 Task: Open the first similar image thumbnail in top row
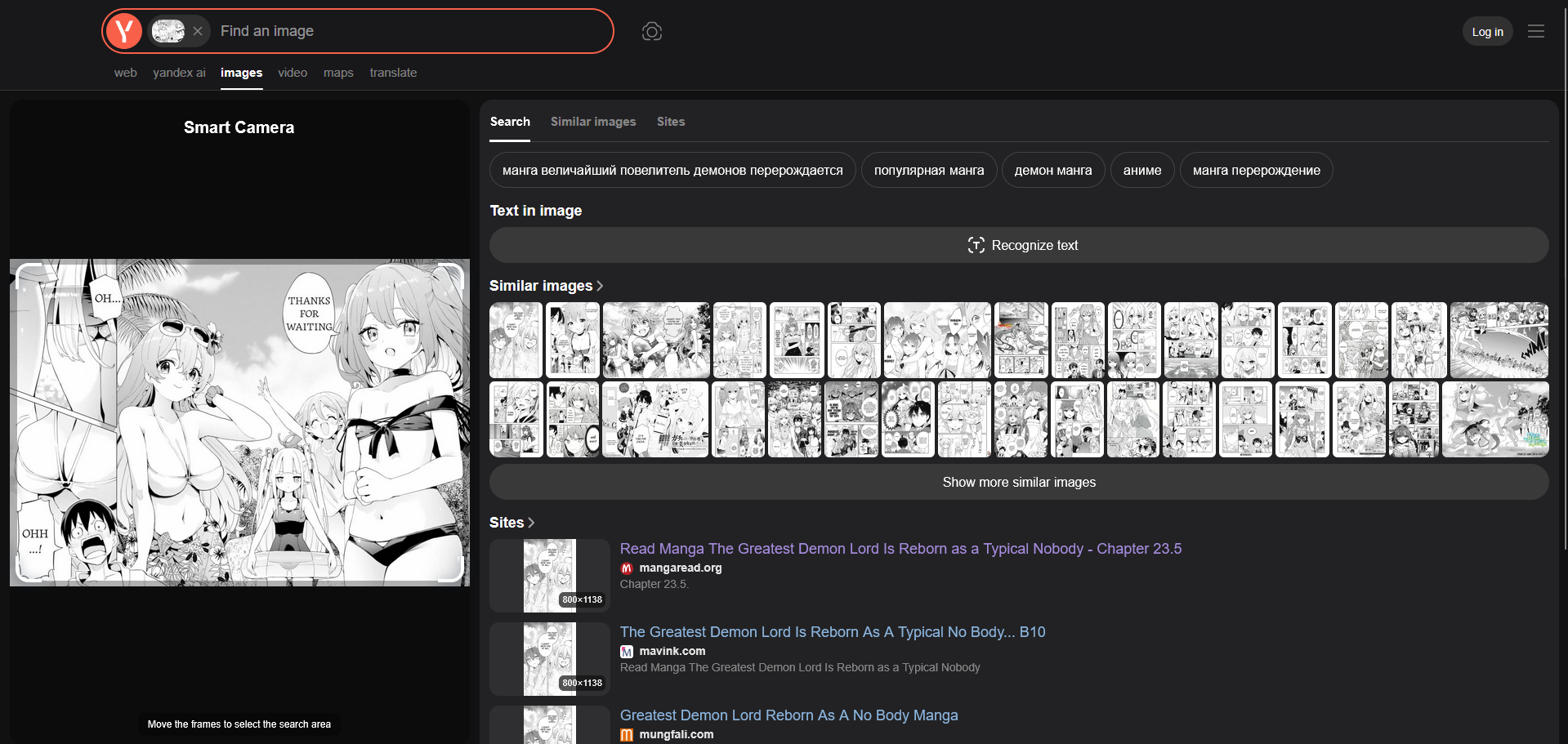tap(516, 341)
